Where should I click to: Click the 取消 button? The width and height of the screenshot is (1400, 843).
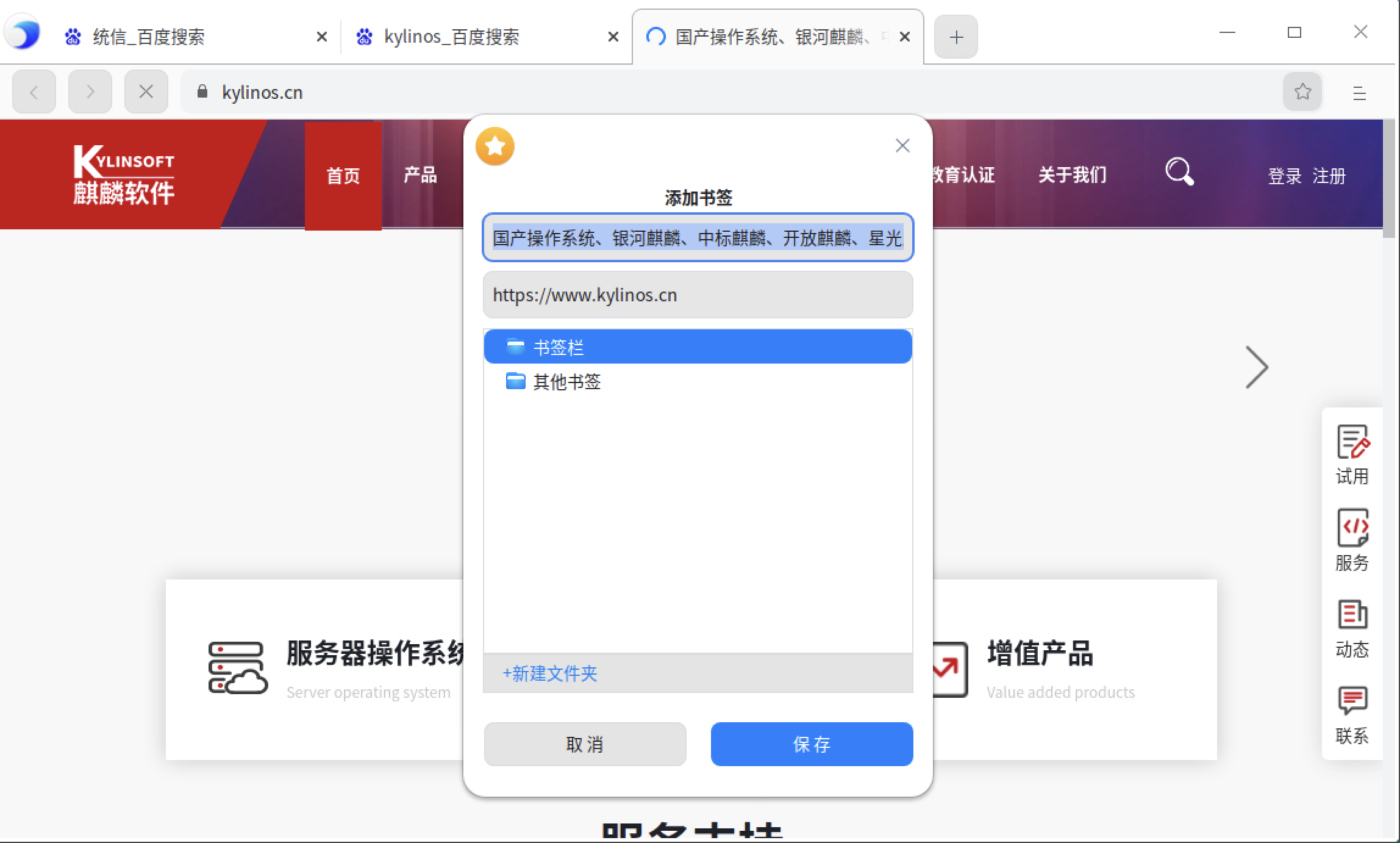click(585, 744)
